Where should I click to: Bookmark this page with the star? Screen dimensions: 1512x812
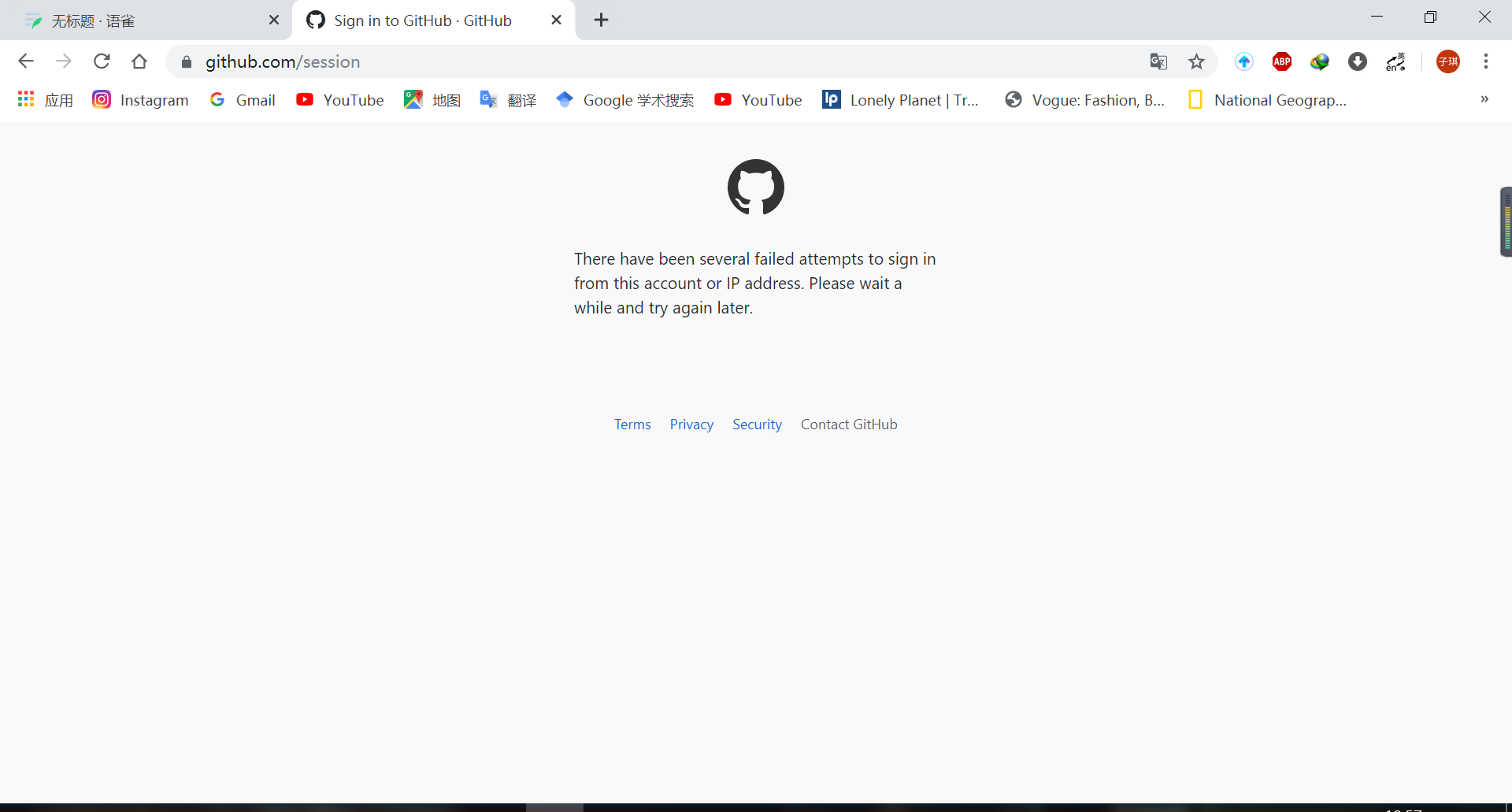[1196, 61]
